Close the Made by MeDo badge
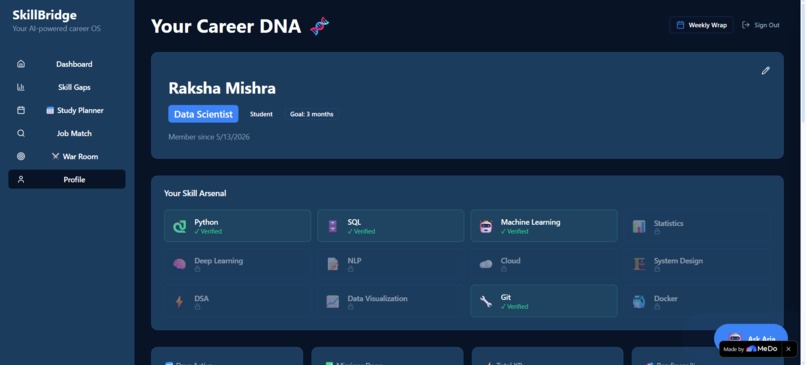The height and width of the screenshot is (365, 806). tap(788, 349)
